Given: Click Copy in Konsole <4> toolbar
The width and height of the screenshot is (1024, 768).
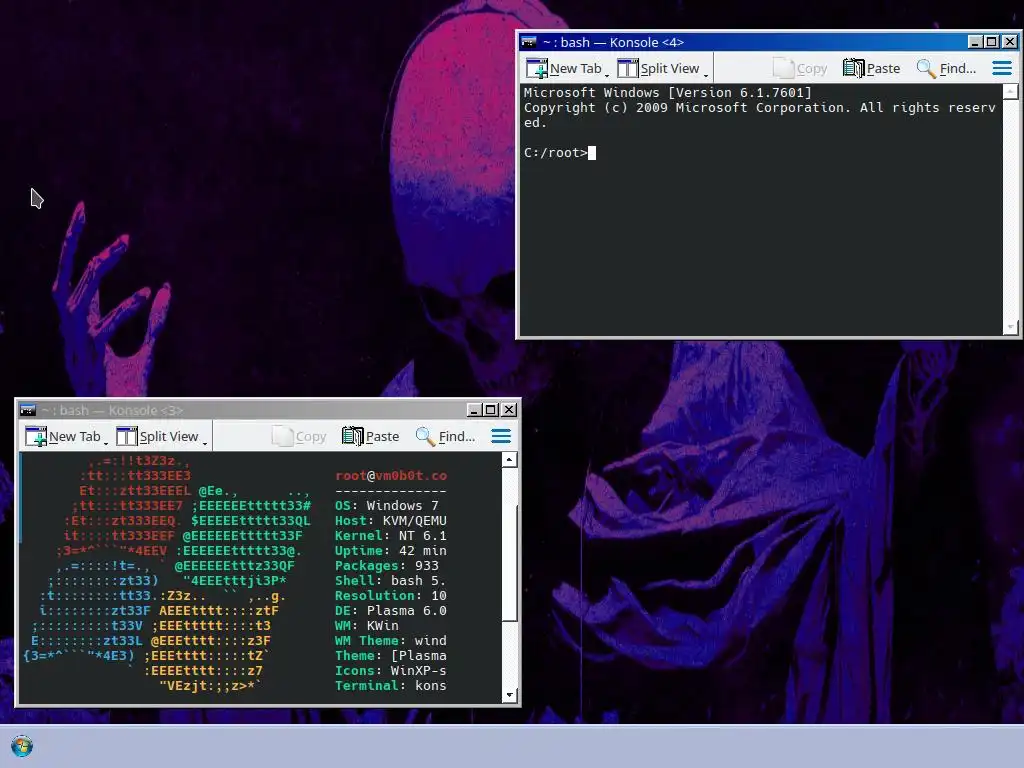Looking at the screenshot, I should [799, 68].
